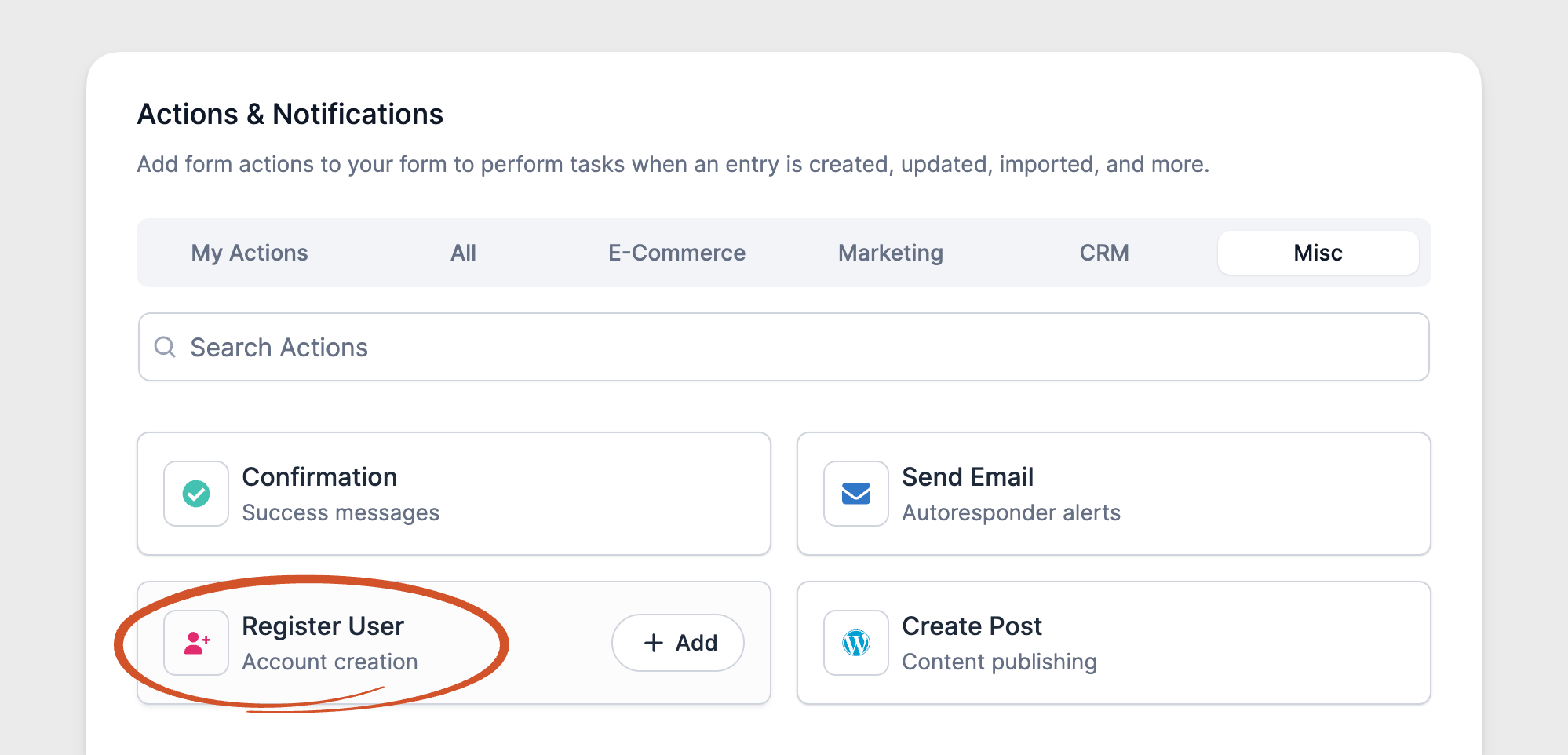Click the green checkmark Confirmation icon

[x=196, y=494]
